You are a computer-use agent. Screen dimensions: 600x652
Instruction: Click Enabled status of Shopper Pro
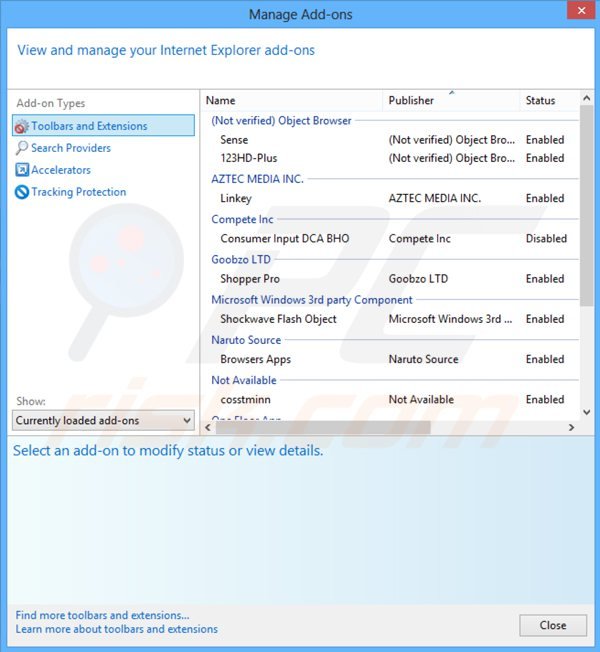click(x=545, y=279)
